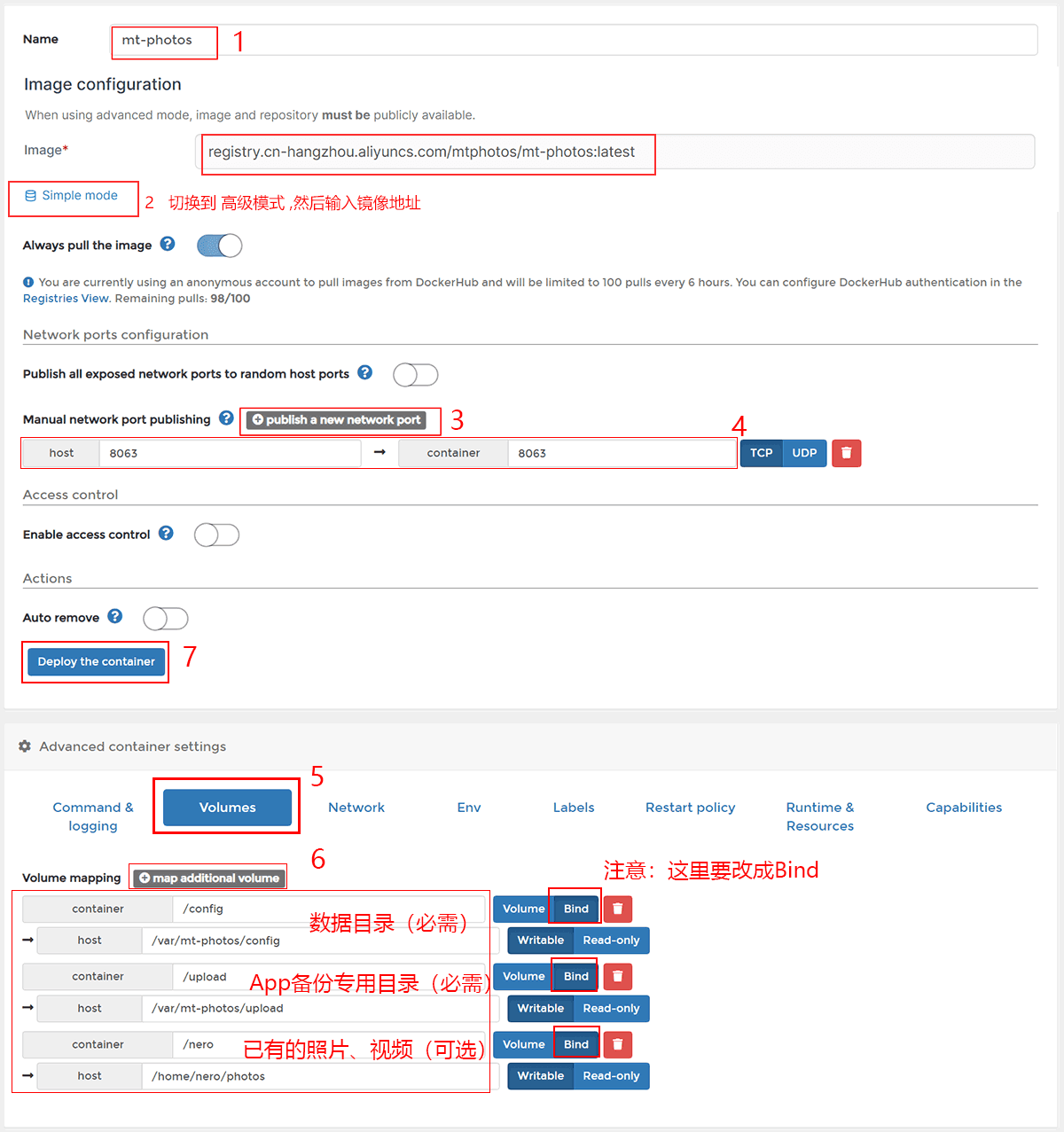This screenshot has width=1064, height=1132.
Task: Set /config mapping type to Volume
Action: click(524, 909)
